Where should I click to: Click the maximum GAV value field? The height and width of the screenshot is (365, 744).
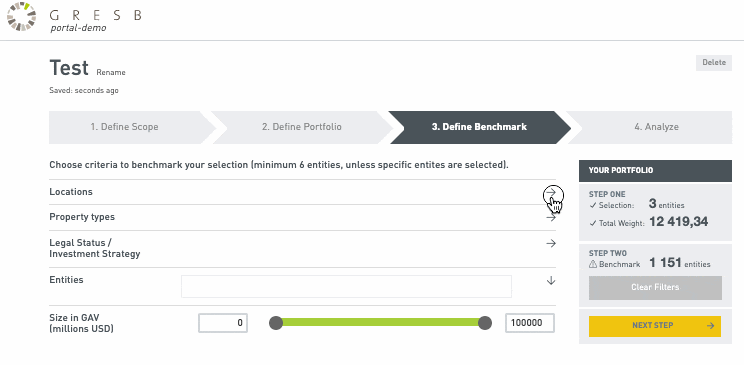click(x=530, y=323)
